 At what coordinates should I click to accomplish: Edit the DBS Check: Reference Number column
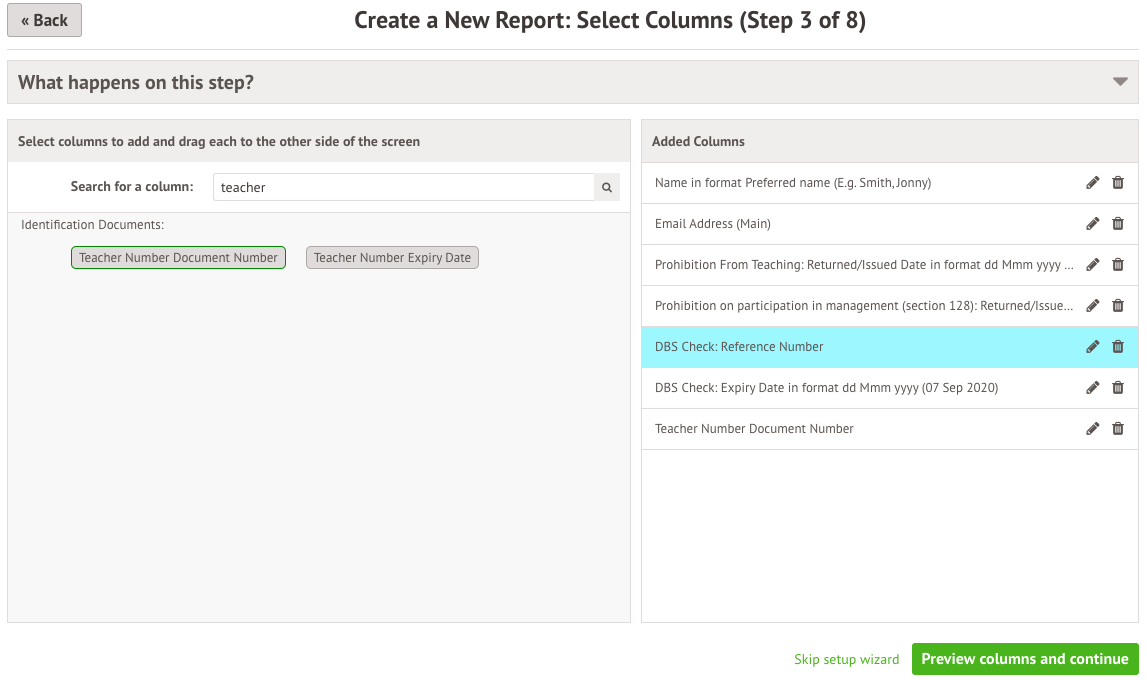pos(1092,347)
